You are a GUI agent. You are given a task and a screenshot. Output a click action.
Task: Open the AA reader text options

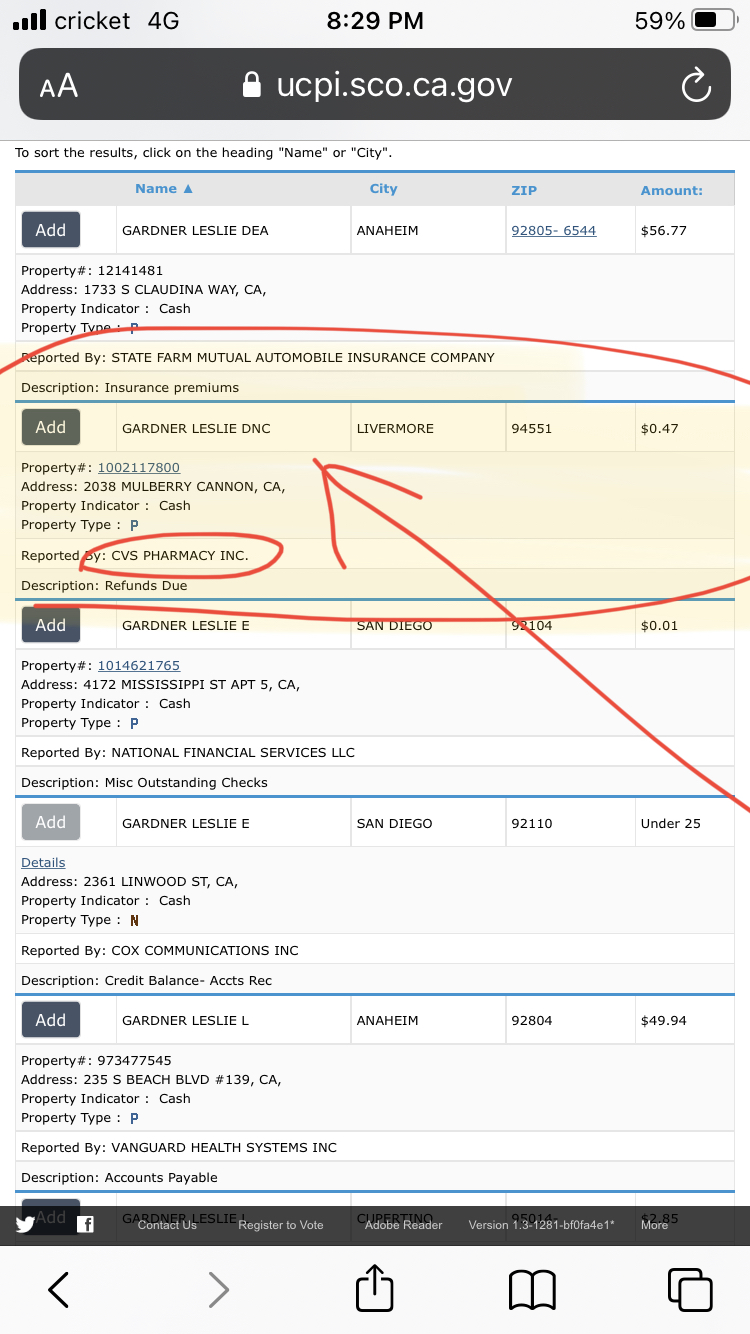pos(59,86)
